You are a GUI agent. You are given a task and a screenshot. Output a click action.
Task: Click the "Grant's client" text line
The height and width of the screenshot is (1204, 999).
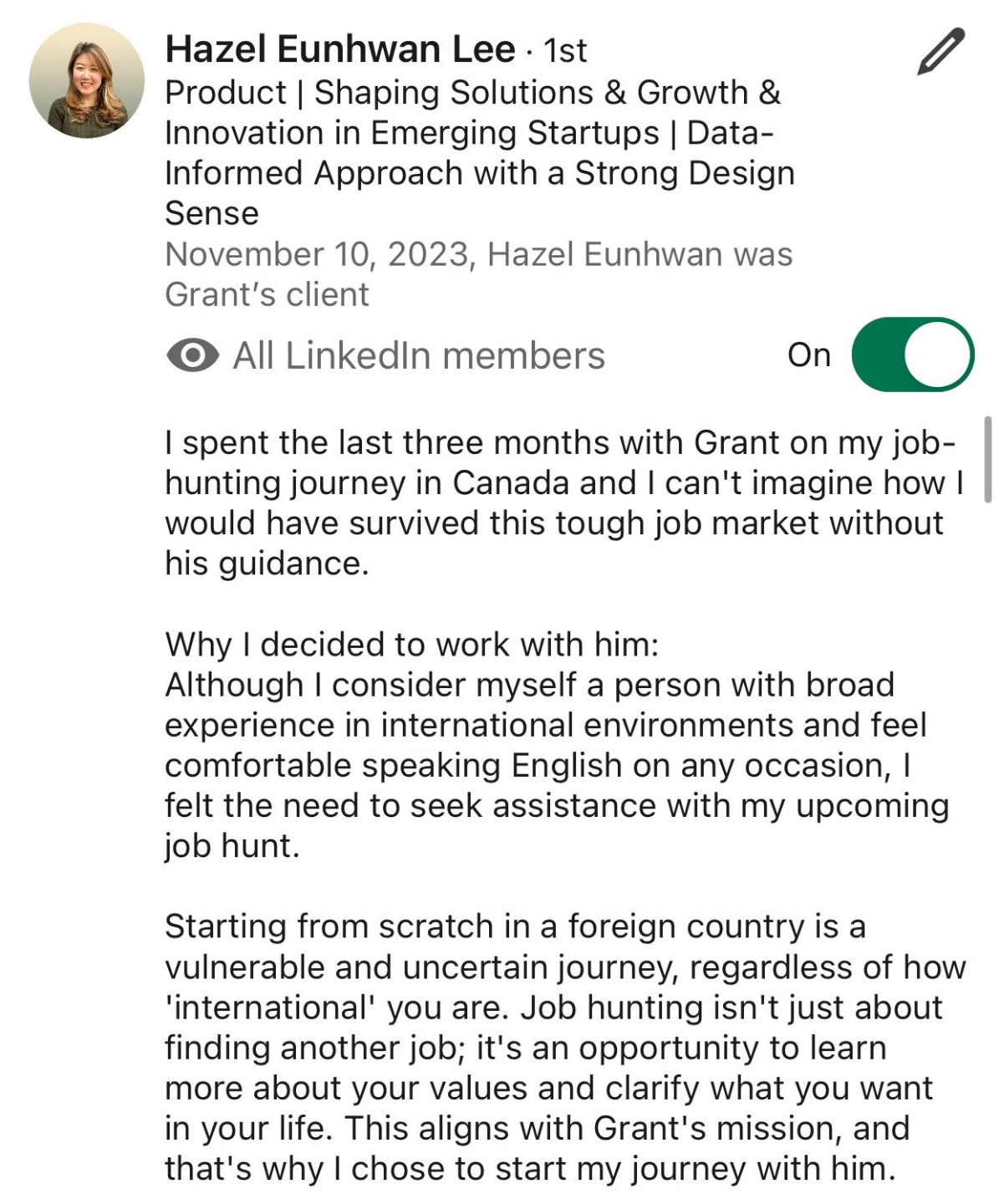click(x=267, y=295)
